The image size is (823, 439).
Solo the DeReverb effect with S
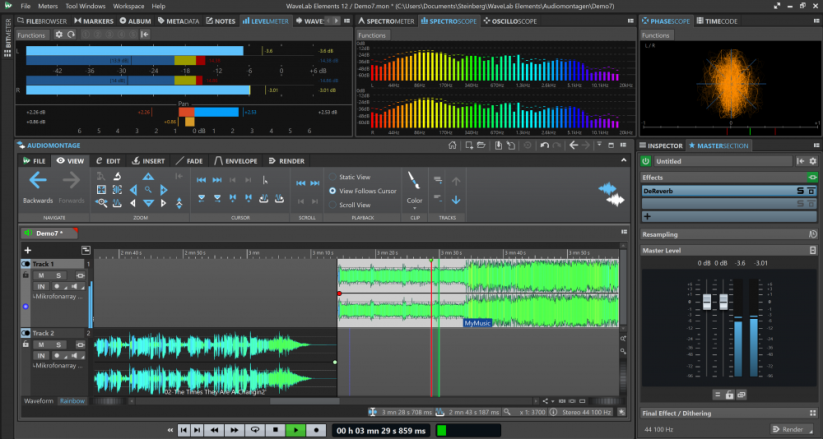tap(800, 191)
